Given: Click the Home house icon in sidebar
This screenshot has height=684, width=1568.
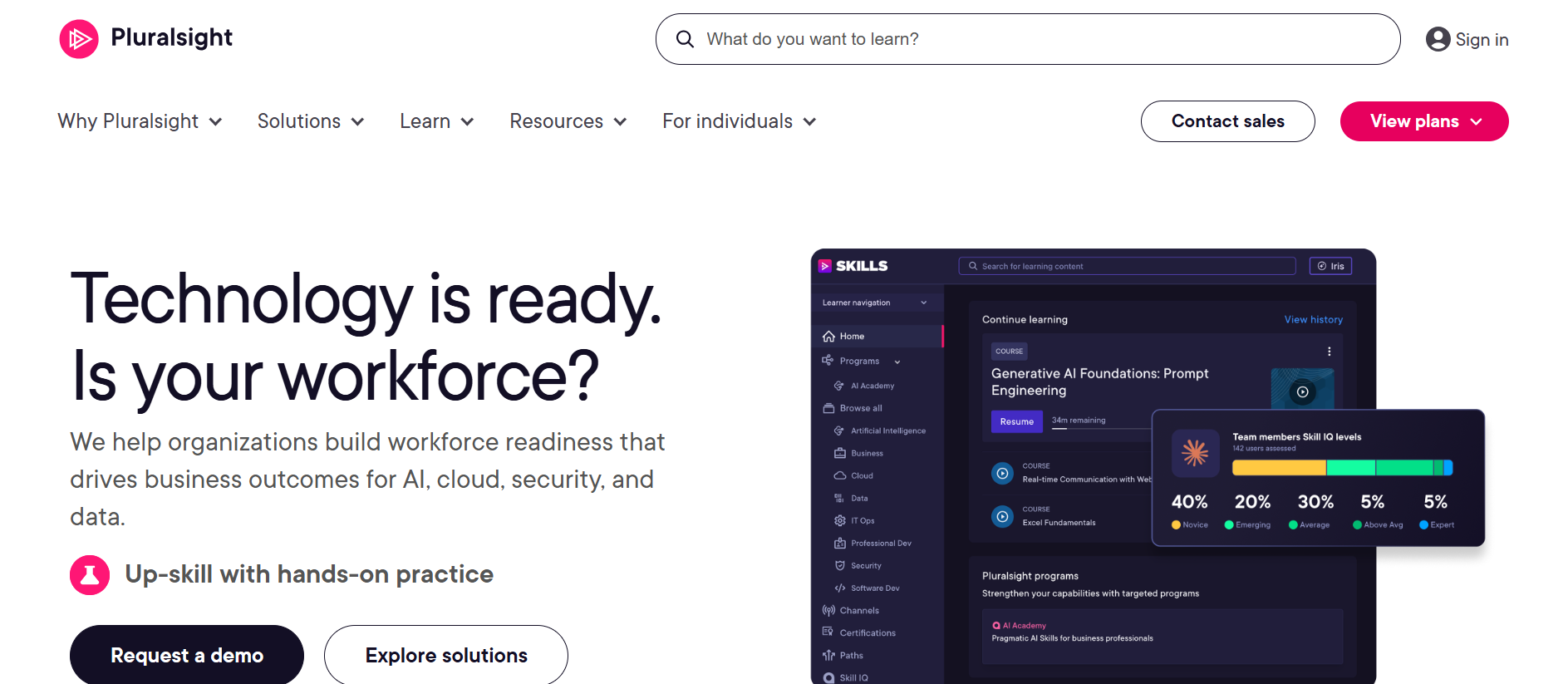Looking at the screenshot, I should [x=828, y=337].
